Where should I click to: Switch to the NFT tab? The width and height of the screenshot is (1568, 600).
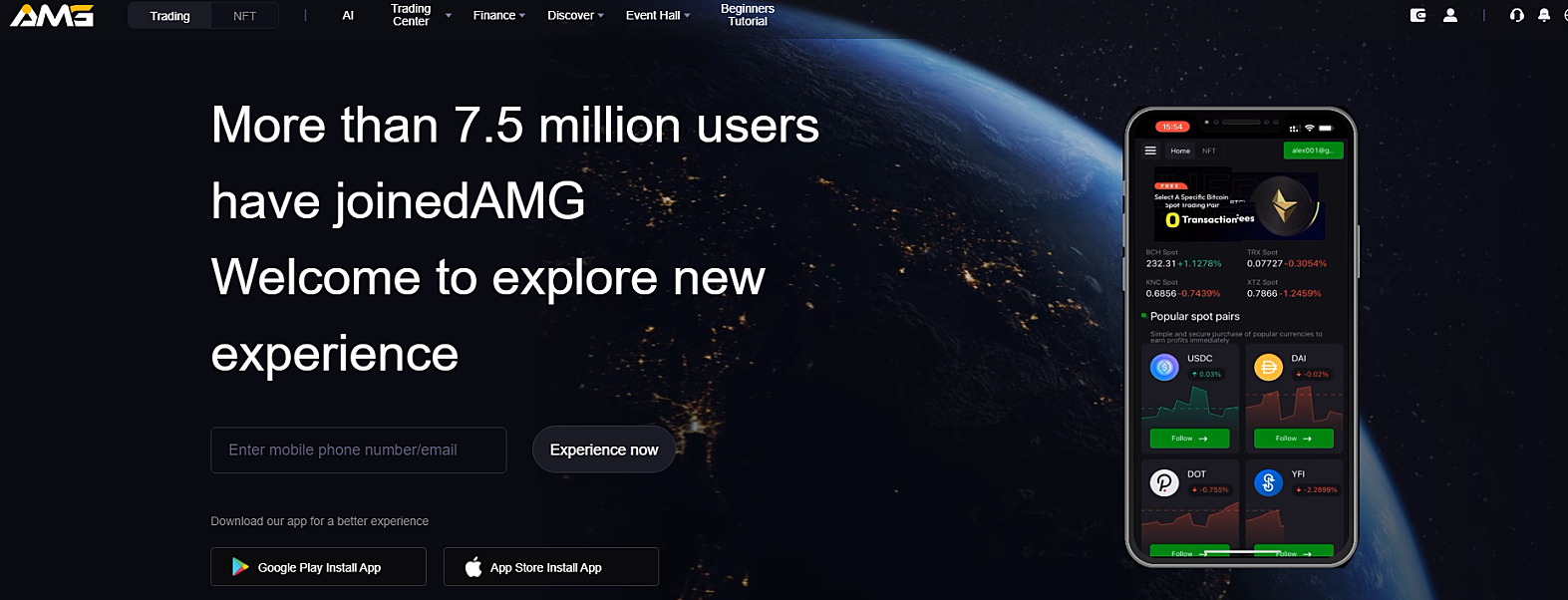(244, 16)
